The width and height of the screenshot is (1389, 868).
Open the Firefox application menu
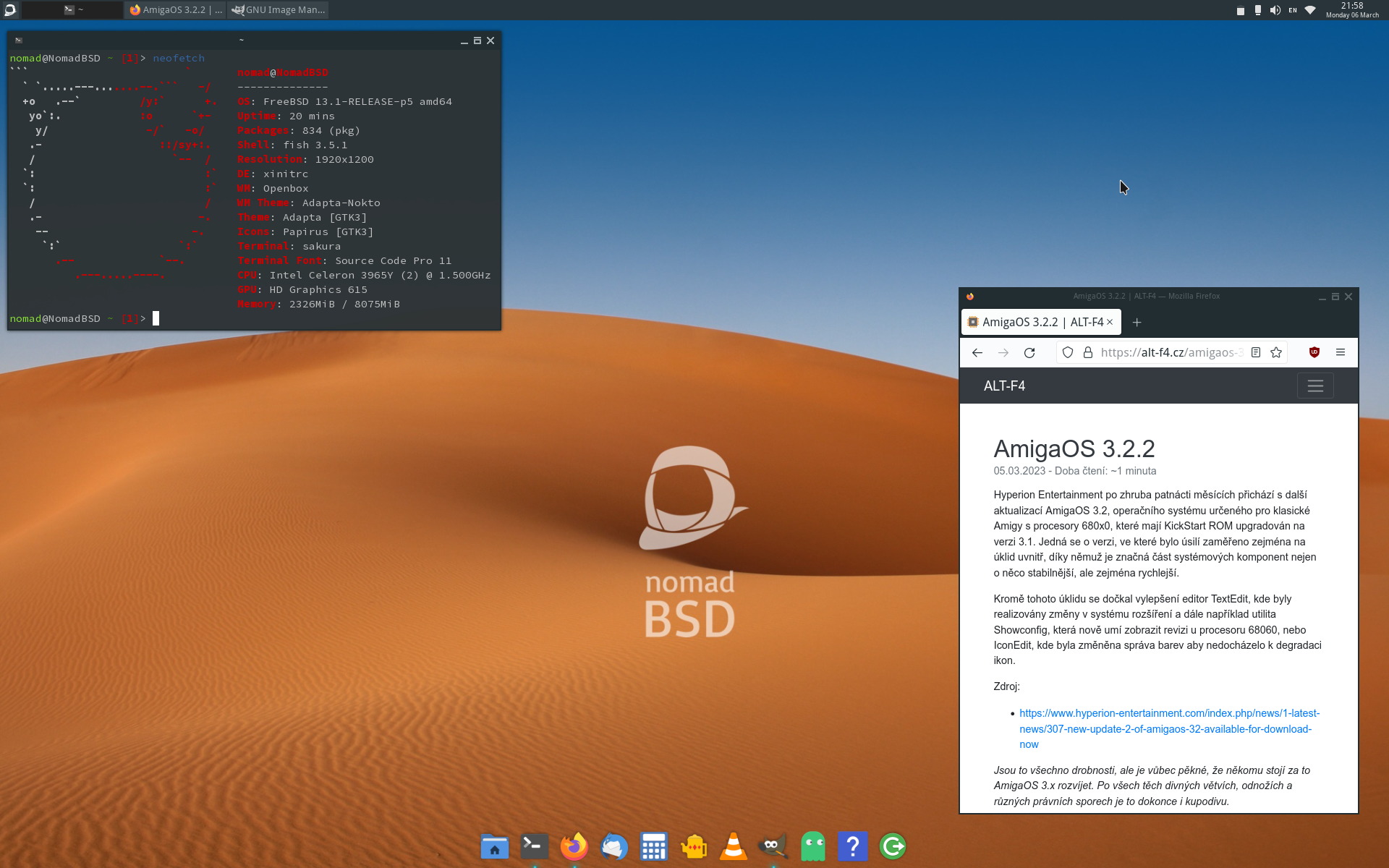click(x=1341, y=352)
